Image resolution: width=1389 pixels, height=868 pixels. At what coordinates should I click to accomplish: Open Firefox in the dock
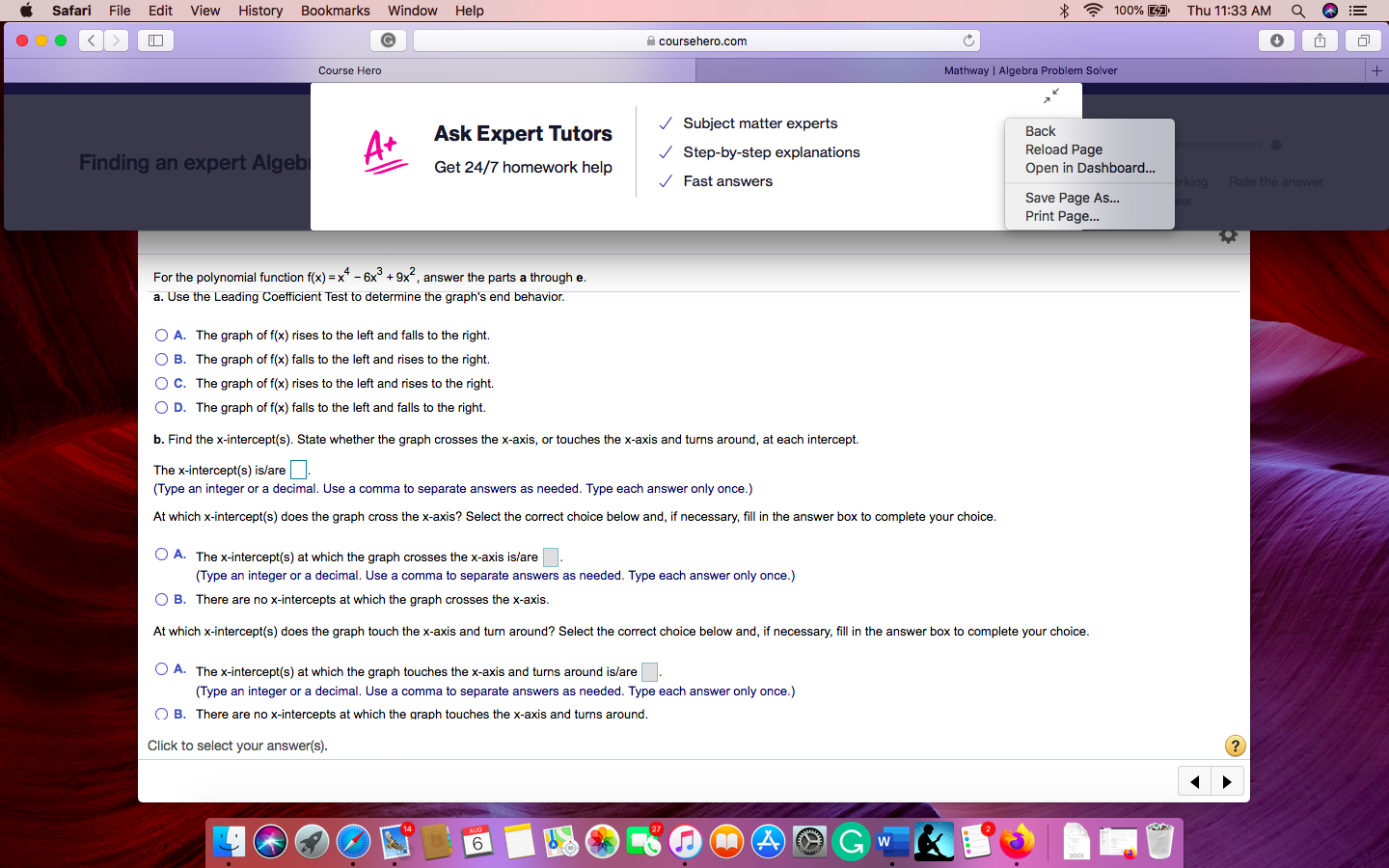1017,842
